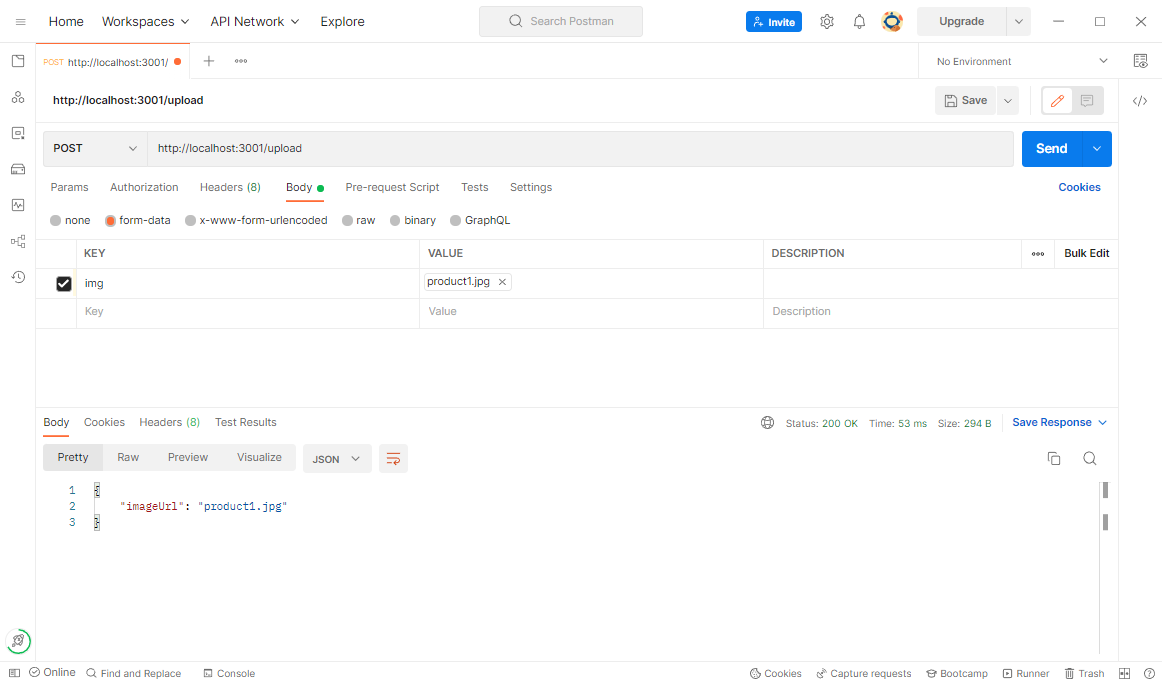Switch response view to Raw
1162x684 pixels.
[x=127, y=457]
